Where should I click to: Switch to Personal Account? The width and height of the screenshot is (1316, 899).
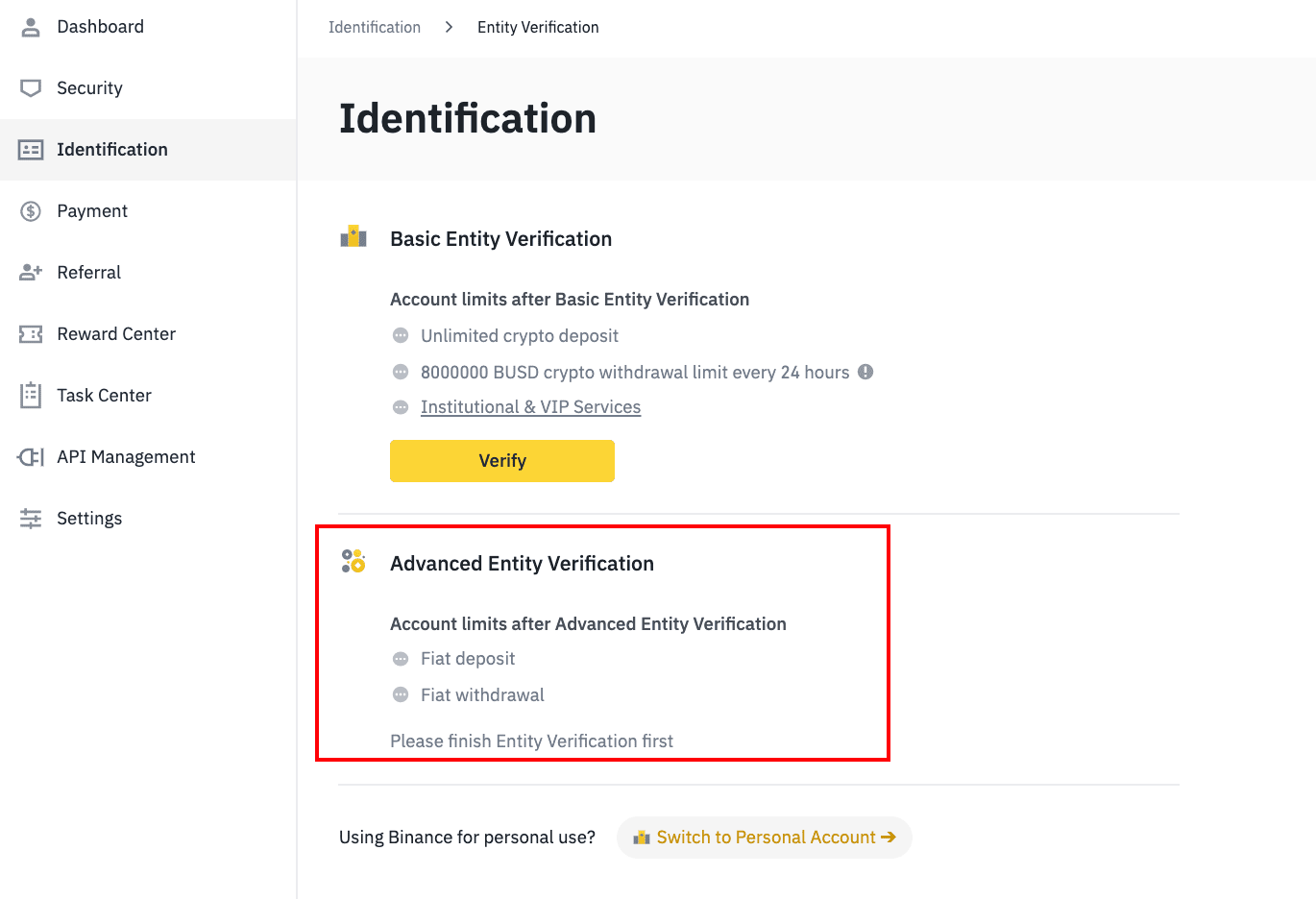click(765, 838)
